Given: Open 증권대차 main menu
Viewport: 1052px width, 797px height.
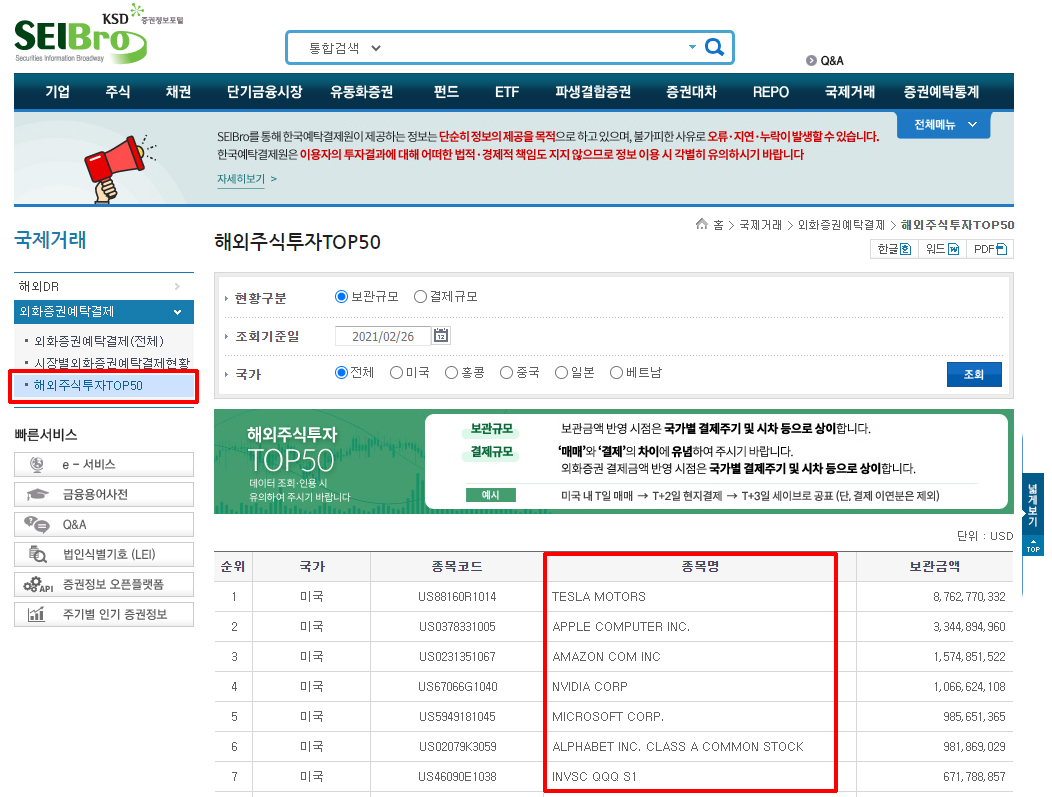Looking at the screenshot, I should (691, 92).
